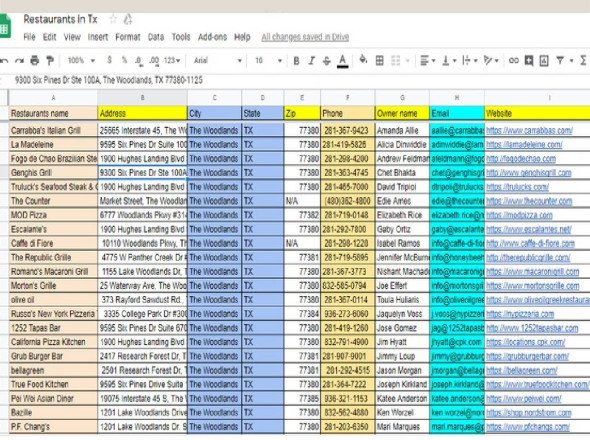The width and height of the screenshot is (590, 440).
Task: Select the Amanda Allie owner cell
Action: click(x=402, y=131)
